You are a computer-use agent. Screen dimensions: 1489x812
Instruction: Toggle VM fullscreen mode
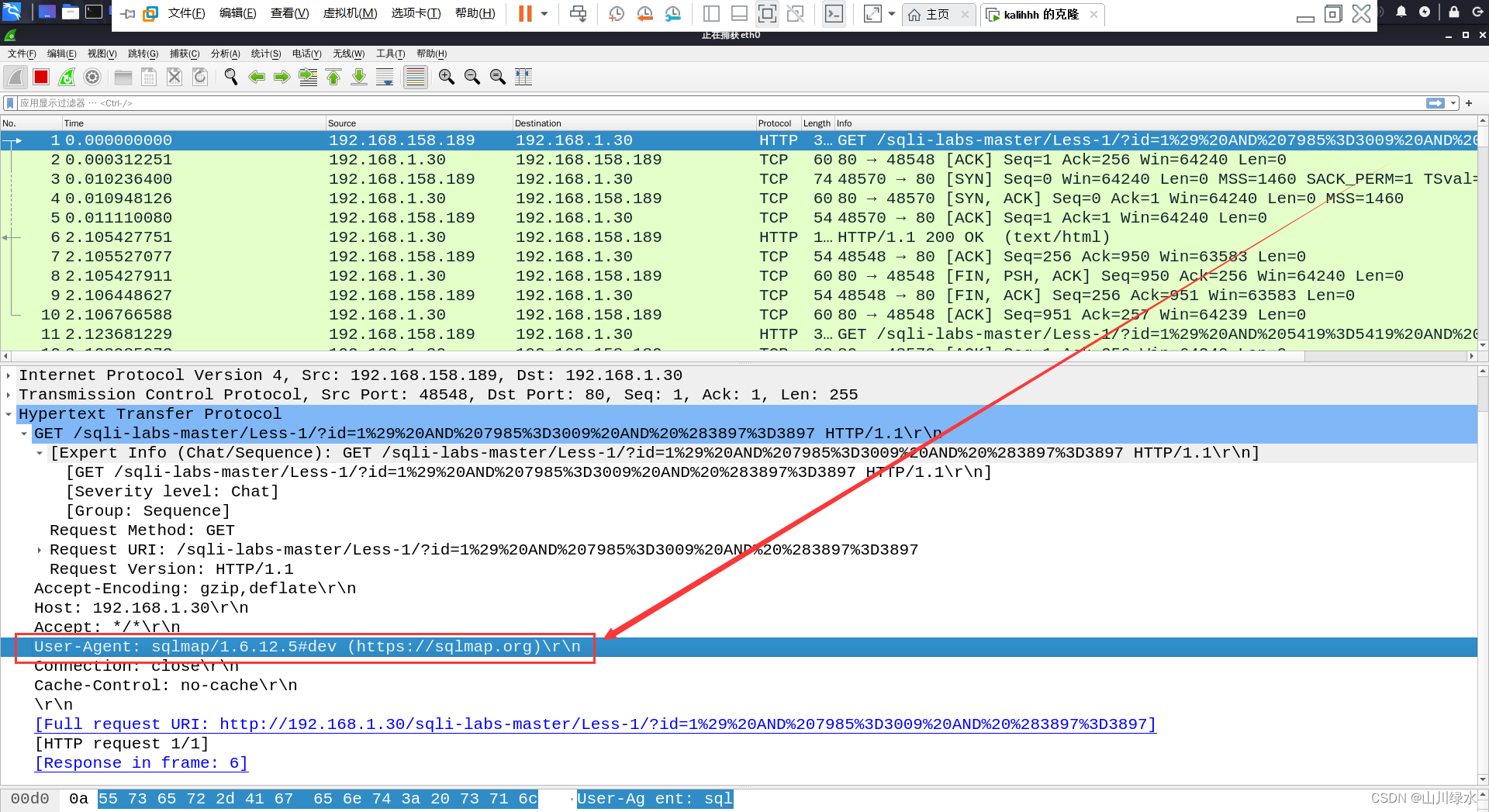[872, 13]
